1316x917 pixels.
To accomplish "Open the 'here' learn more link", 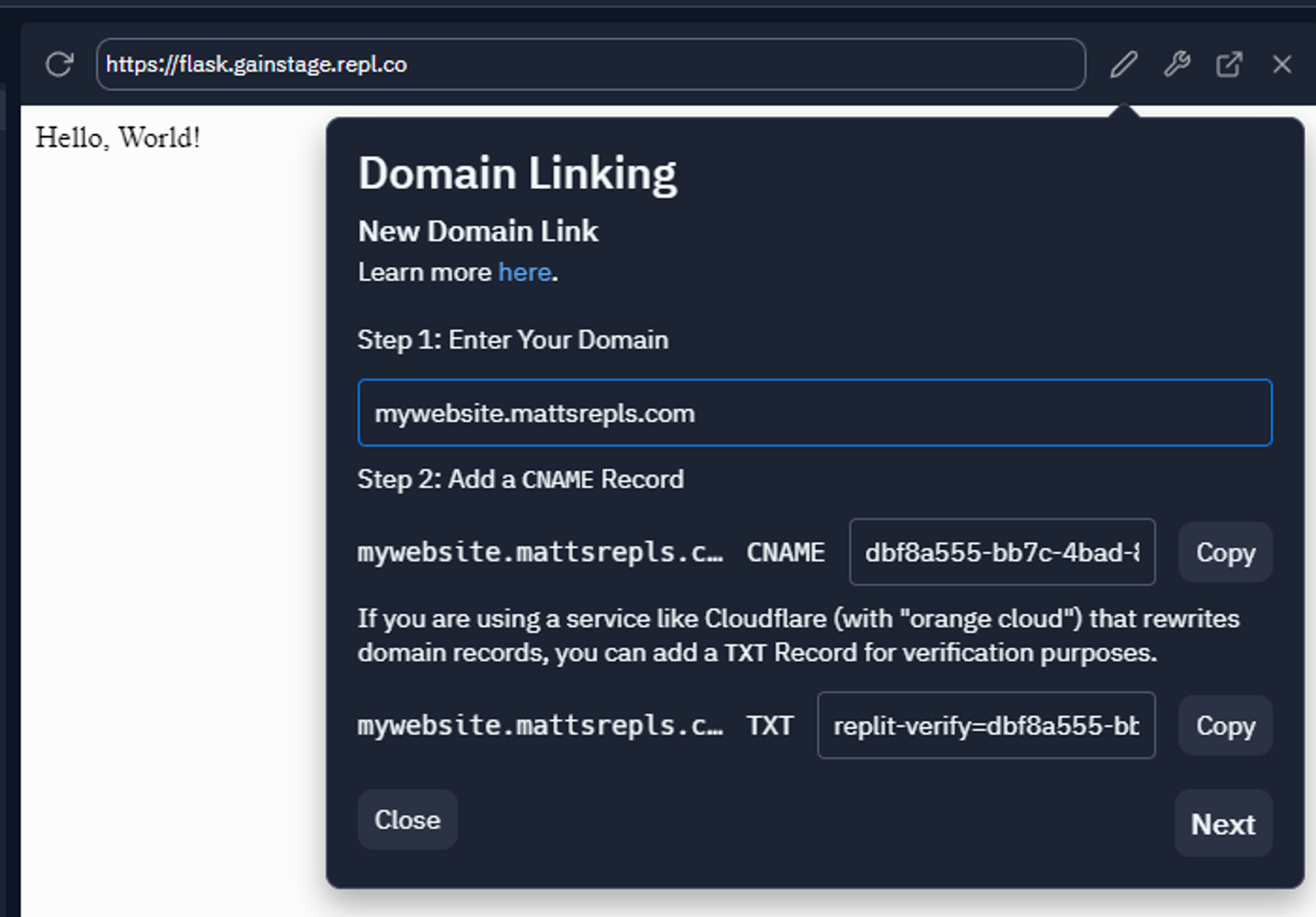I will click(524, 273).
